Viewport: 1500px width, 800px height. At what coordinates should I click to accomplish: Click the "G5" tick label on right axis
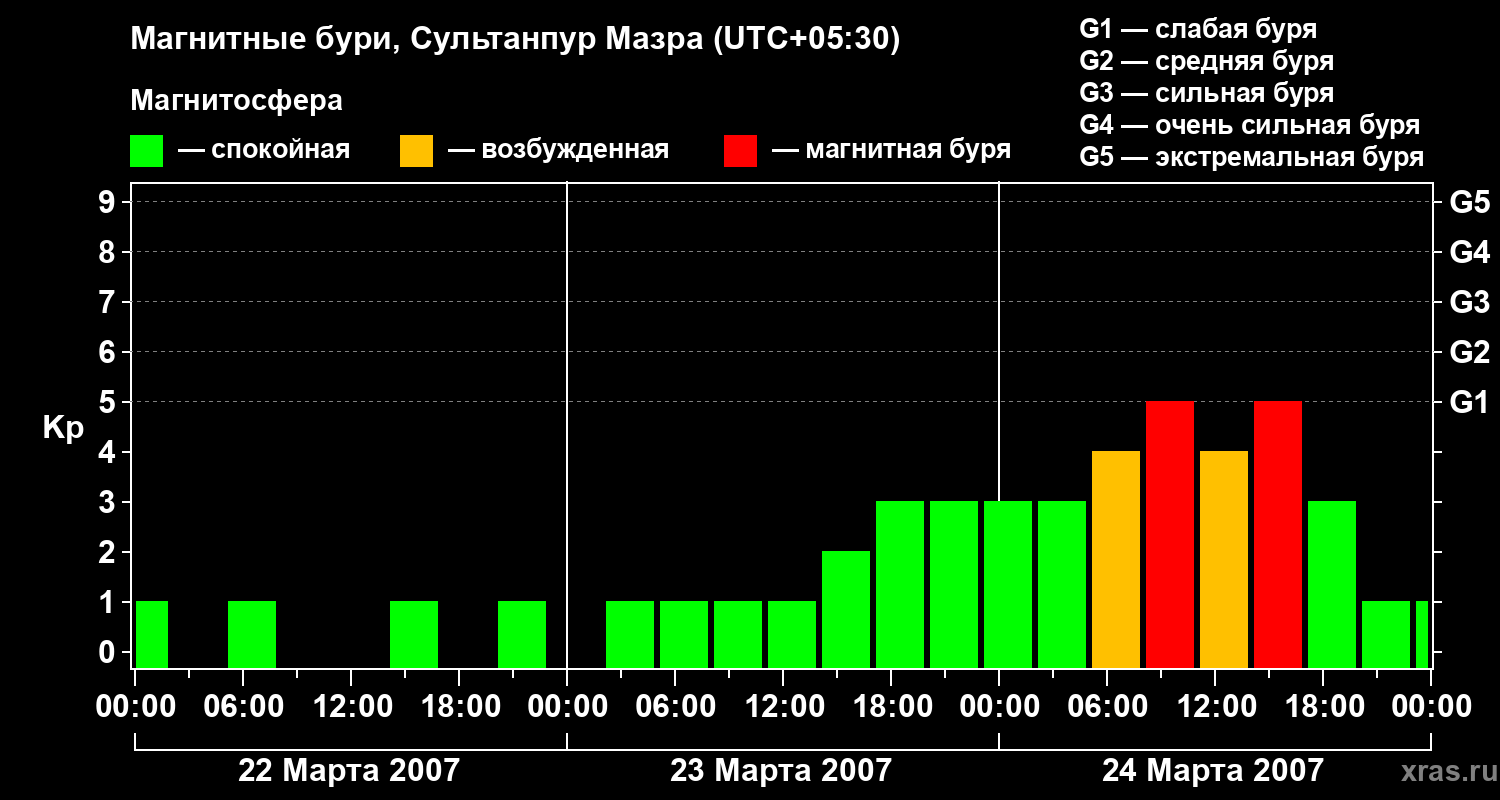[1470, 202]
